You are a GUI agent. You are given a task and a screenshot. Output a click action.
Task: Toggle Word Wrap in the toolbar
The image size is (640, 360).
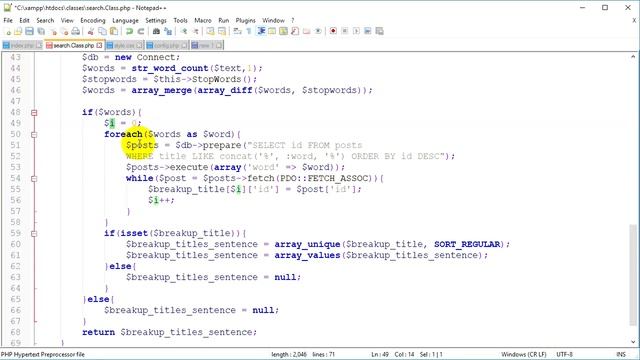pyautogui.click(x=237, y=31)
